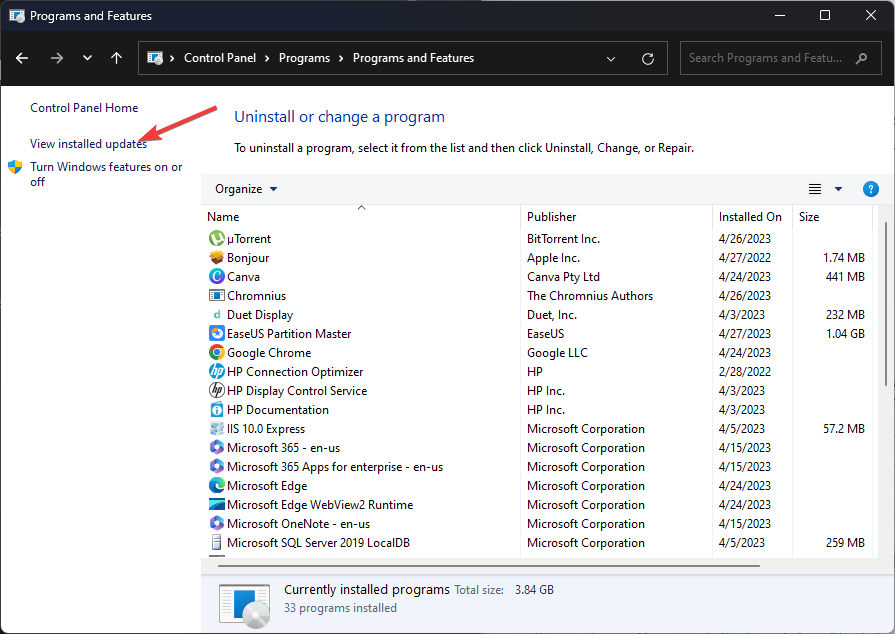The image size is (895, 634).
Task: Open View installed updates link
Action: pyautogui.click(x=88, y=144)
